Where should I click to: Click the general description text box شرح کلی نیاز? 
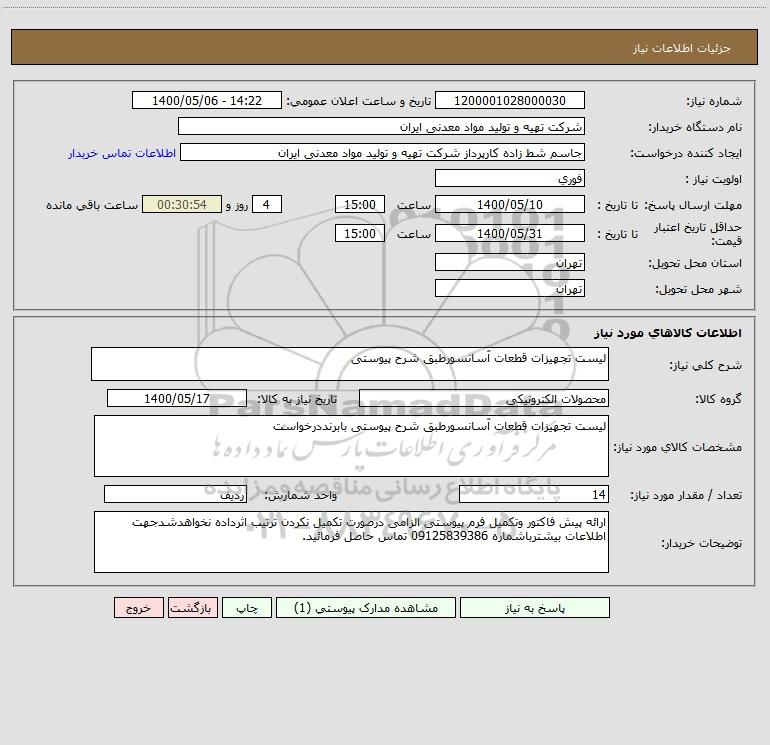pyautogui.click(x=350, y=364)
